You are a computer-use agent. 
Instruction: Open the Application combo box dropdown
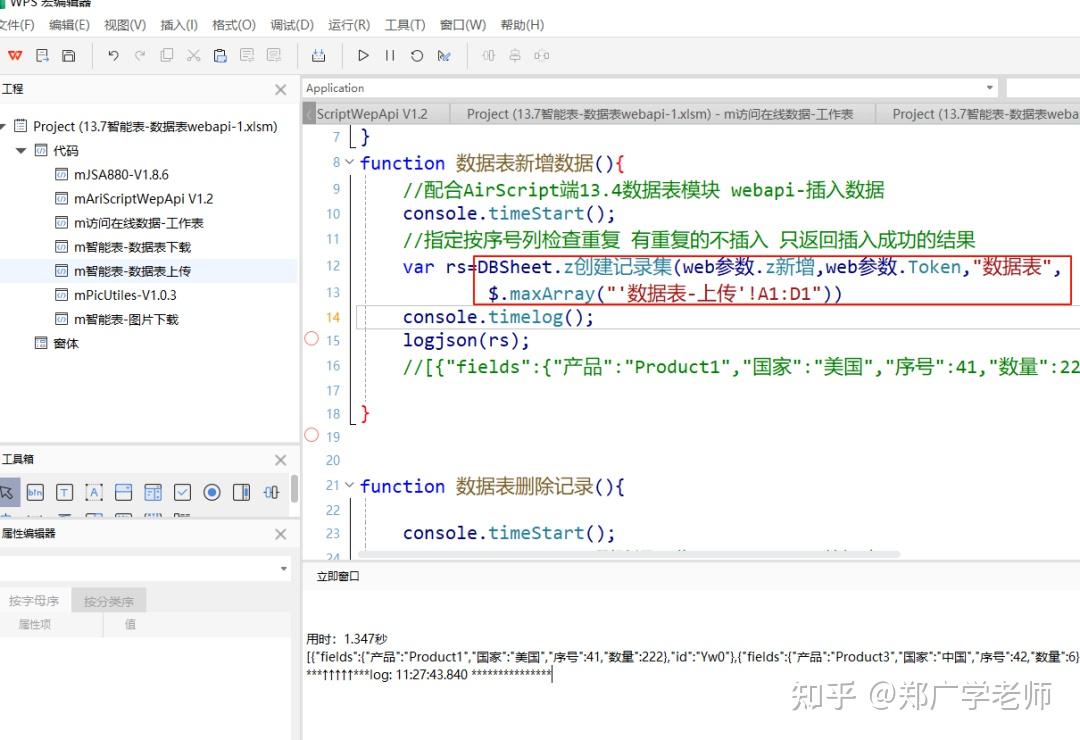[990, 88]
